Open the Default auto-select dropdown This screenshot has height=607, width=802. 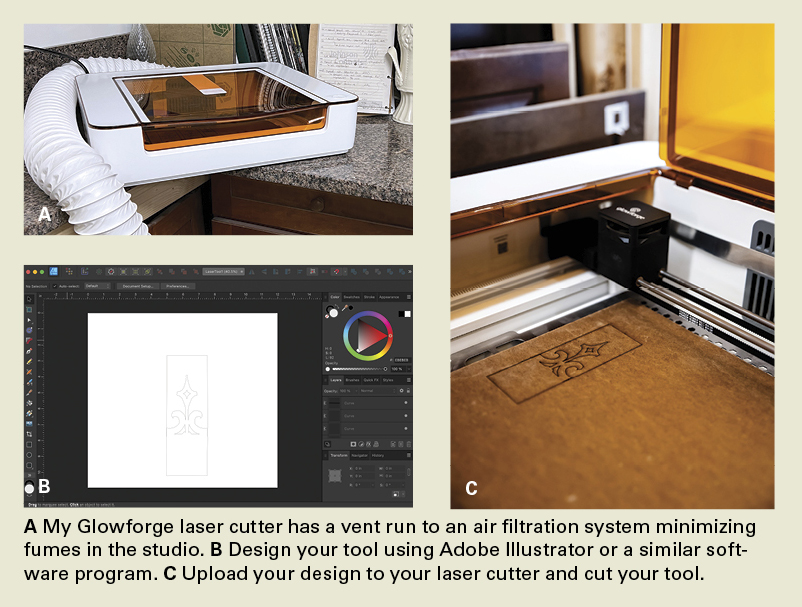pos(97,285)
